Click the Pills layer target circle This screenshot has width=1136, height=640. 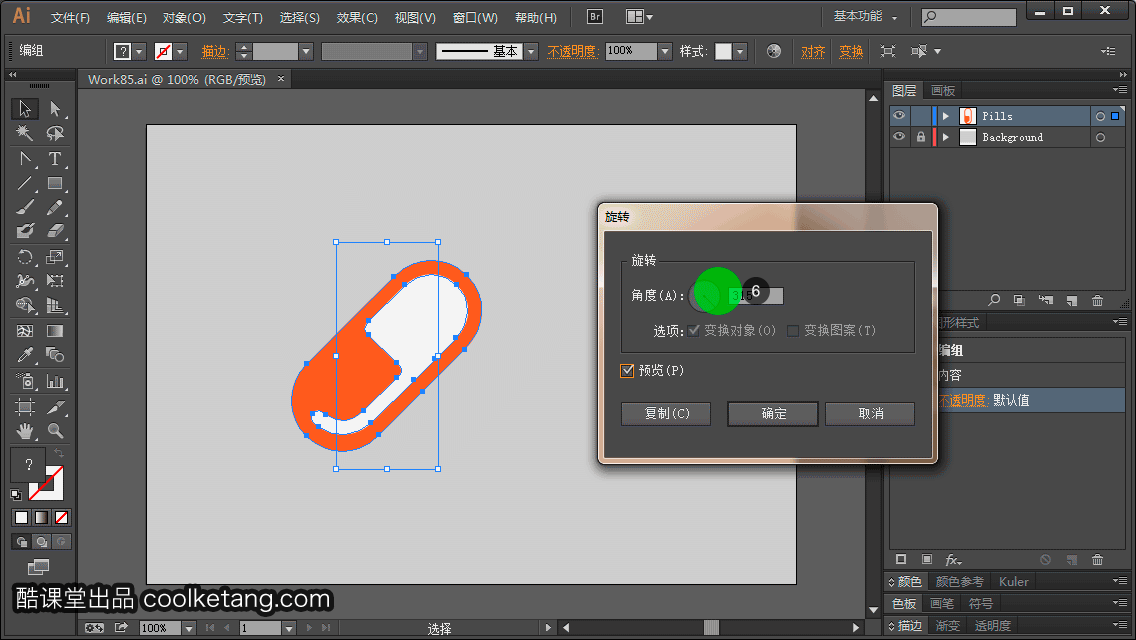[x=1100, y=116]
